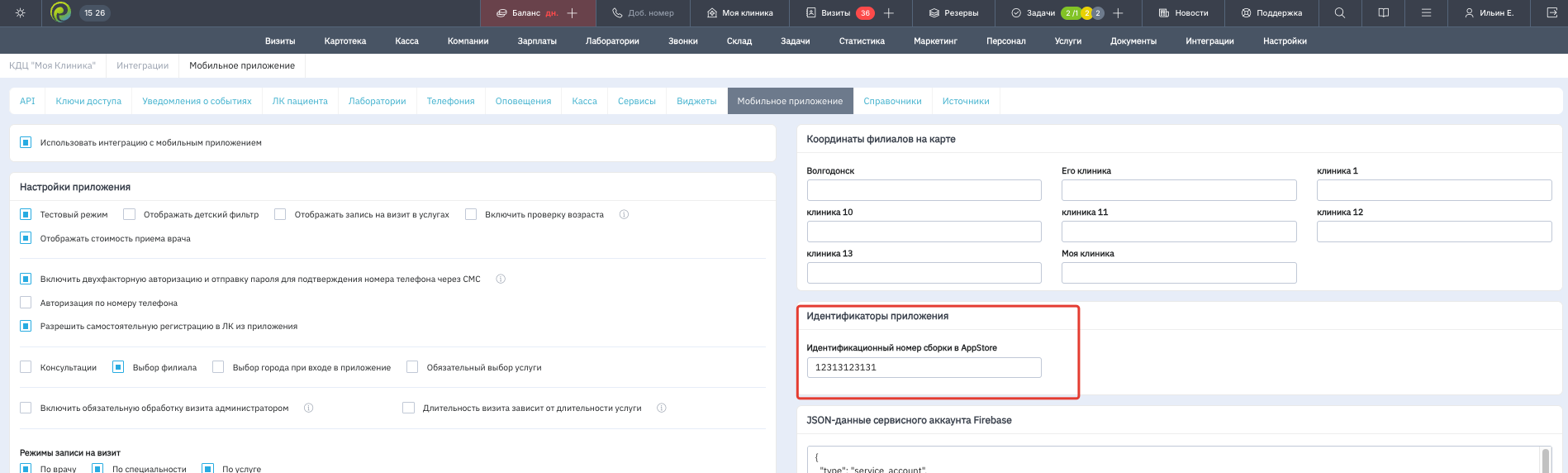
Task: Click info icon next to Включить проверку возраста
Action: pos(624,214)
